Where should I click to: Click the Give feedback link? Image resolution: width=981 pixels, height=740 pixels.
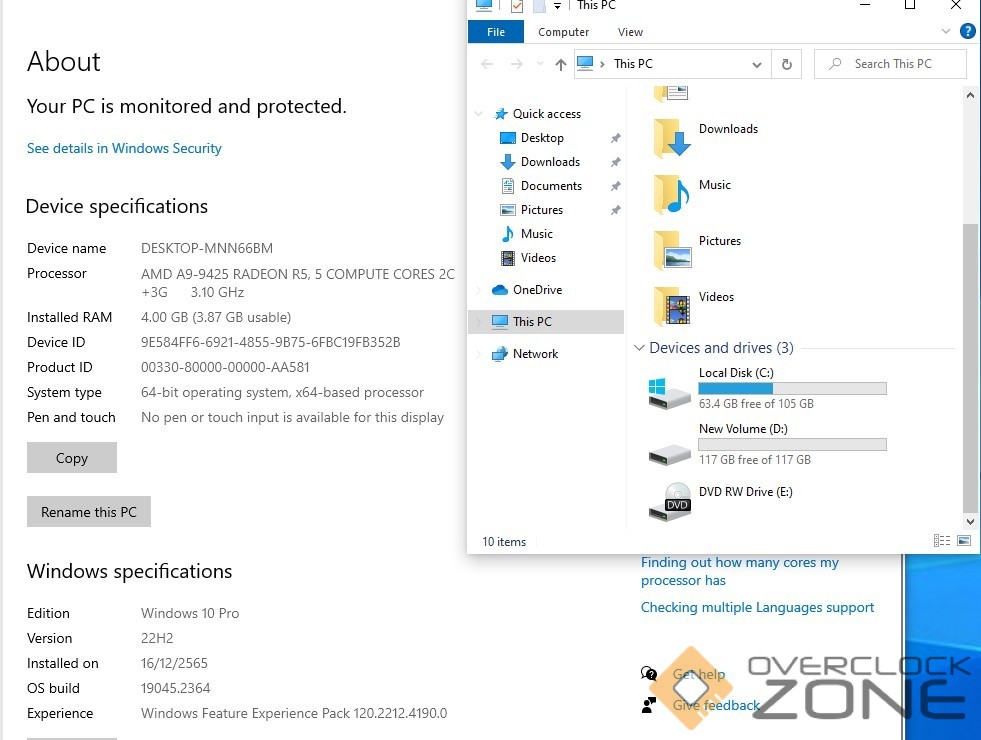(716, 706)
